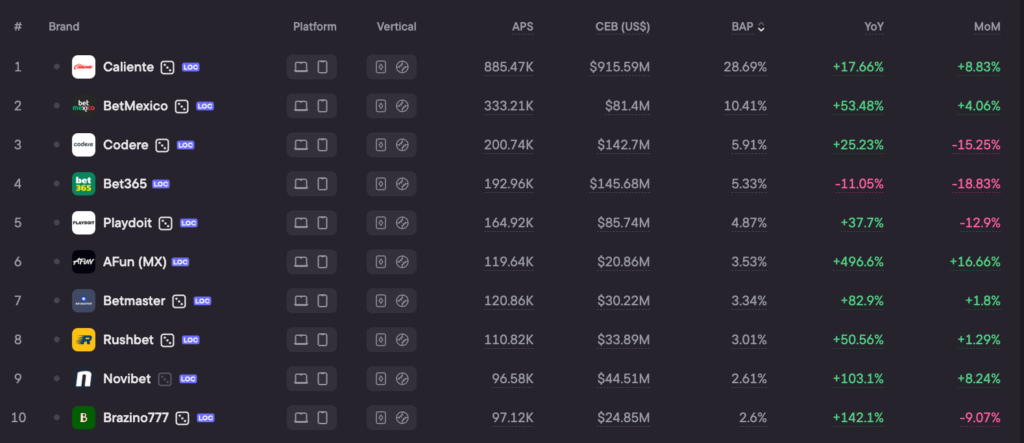Click the mobile platform icon in Caliente row
Viewport: 1024px width, 443px height.
322,67
